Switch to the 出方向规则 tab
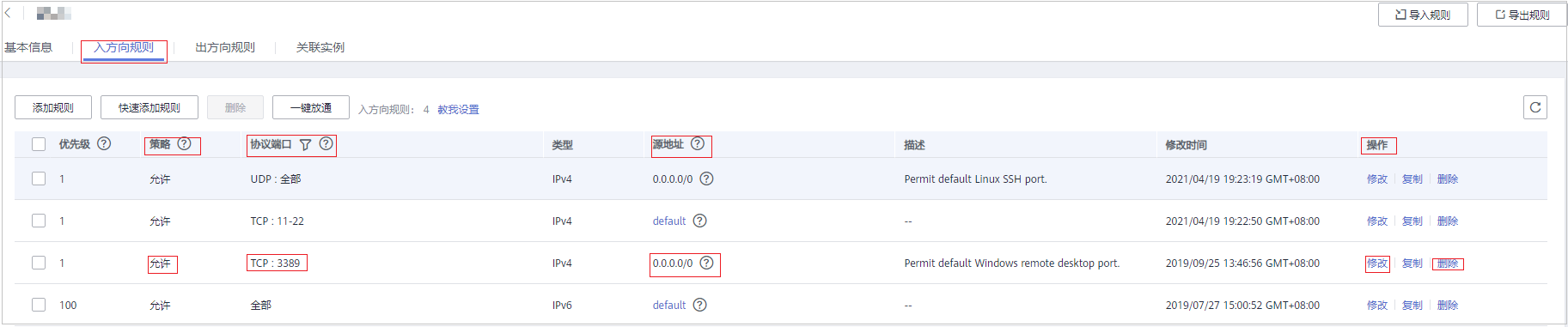This screenshot has width=1568, height=327. [x=225, y=47]
